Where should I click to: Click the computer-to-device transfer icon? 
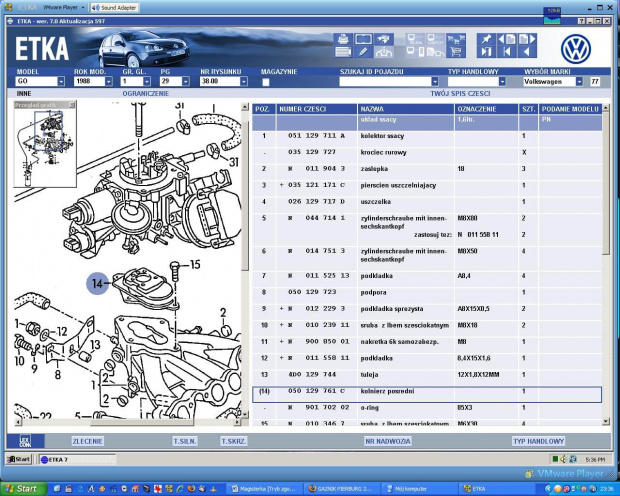pyautogui.click(x=416, y=52)
